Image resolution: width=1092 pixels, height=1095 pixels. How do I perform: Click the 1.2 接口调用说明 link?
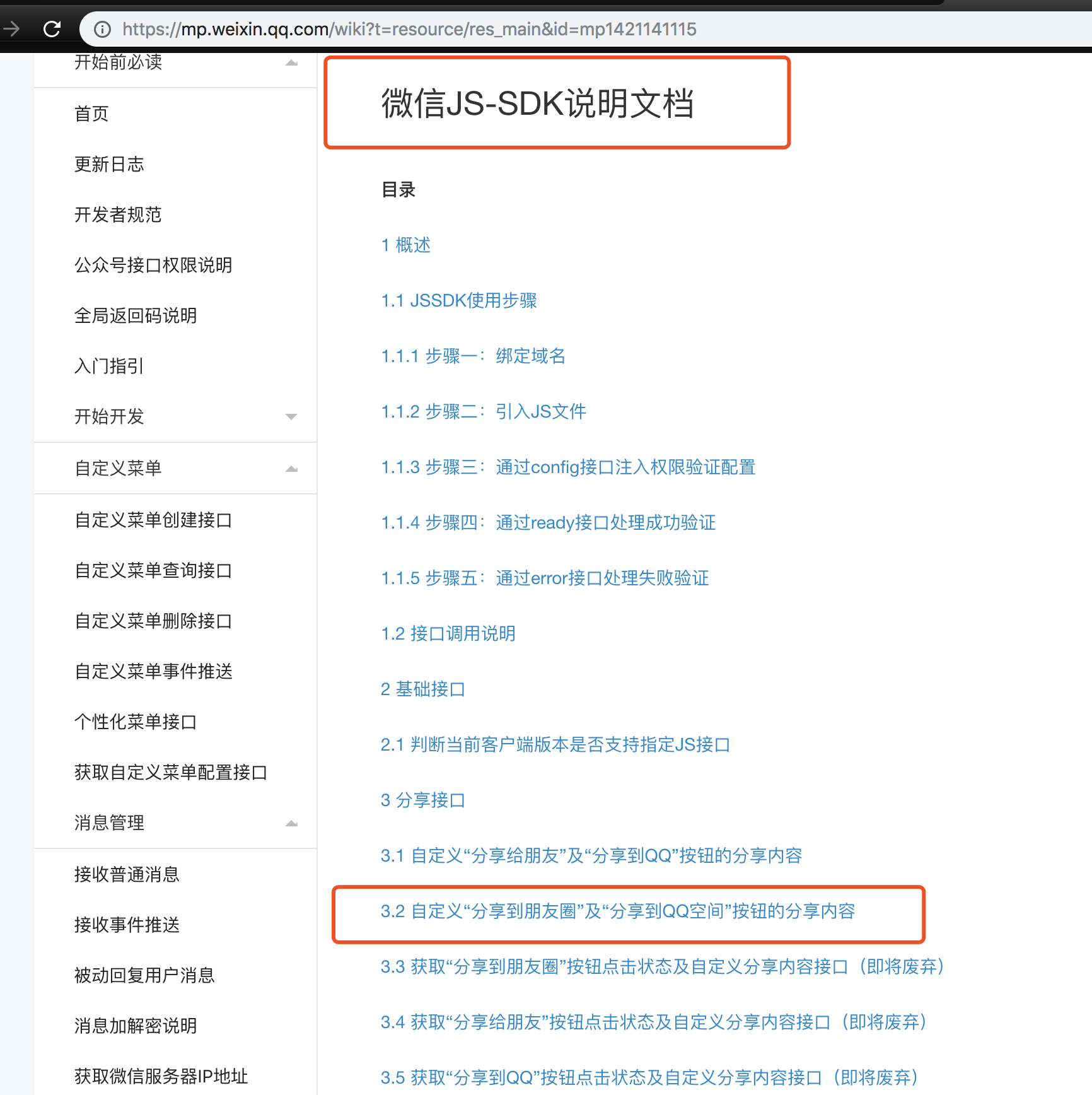[448, 633]
